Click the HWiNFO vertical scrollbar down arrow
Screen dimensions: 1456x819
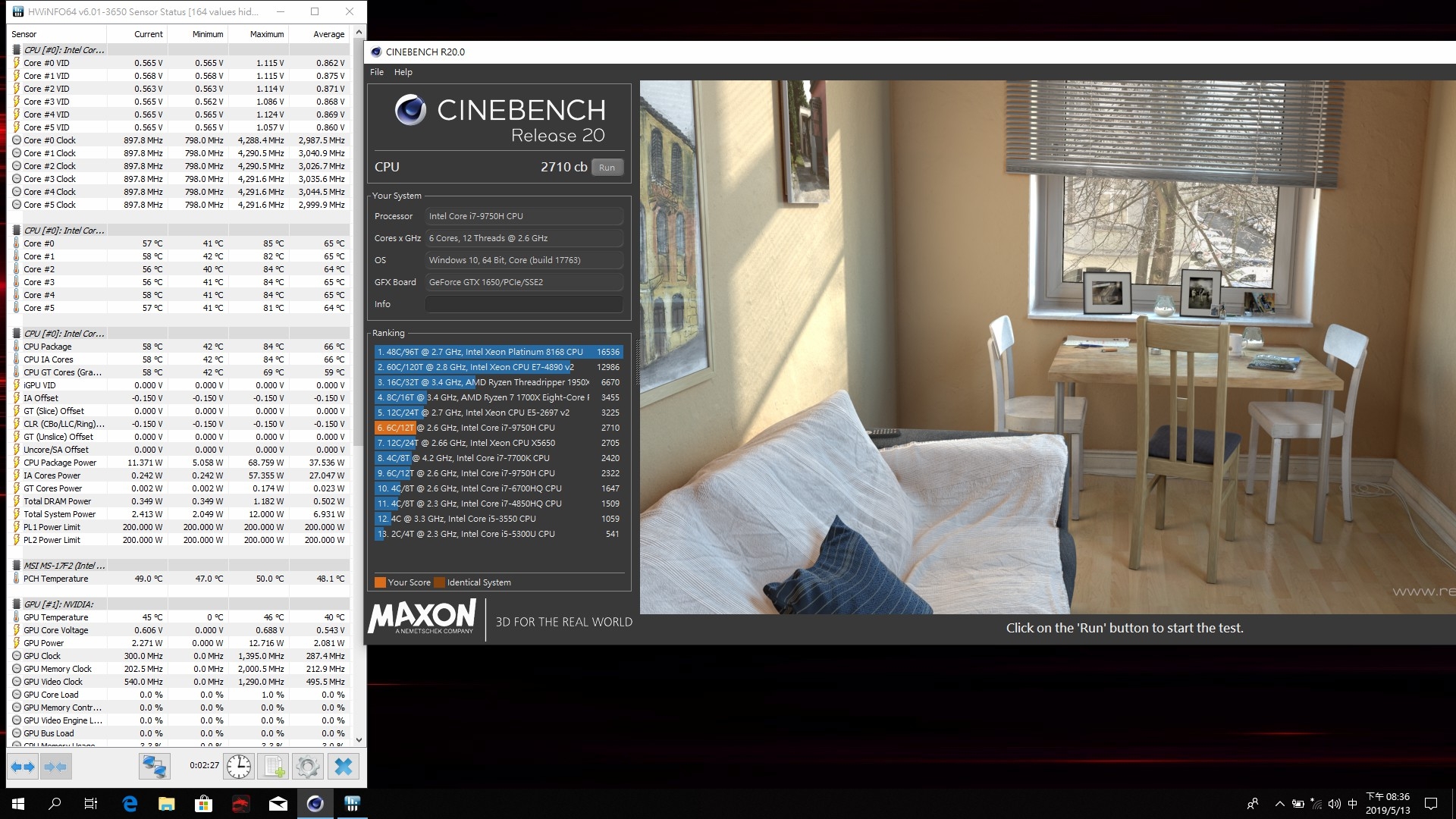359,740
